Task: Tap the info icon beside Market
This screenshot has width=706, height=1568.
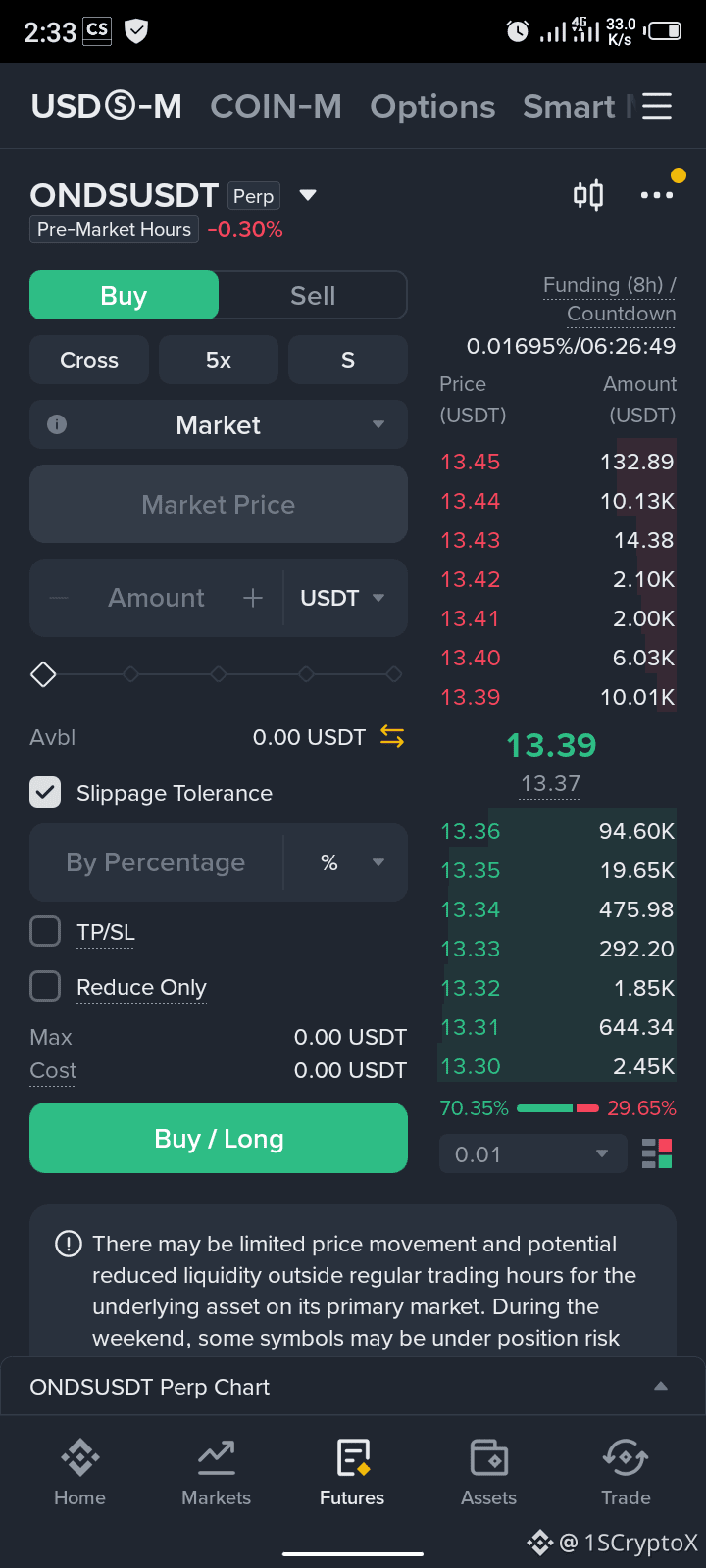Action: tap(57, 424)
